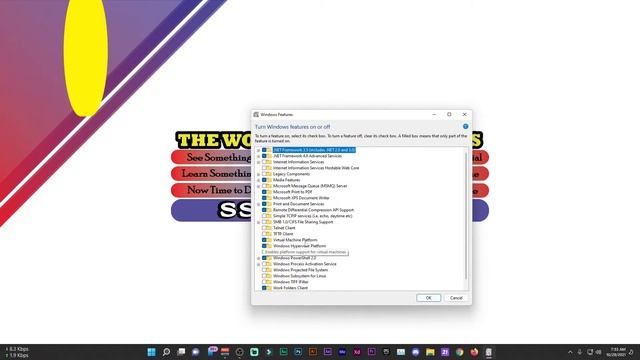Enable Windows Subsystem for Linux checkbox
This screenshot has width=640, height=360.
point(264,276)
